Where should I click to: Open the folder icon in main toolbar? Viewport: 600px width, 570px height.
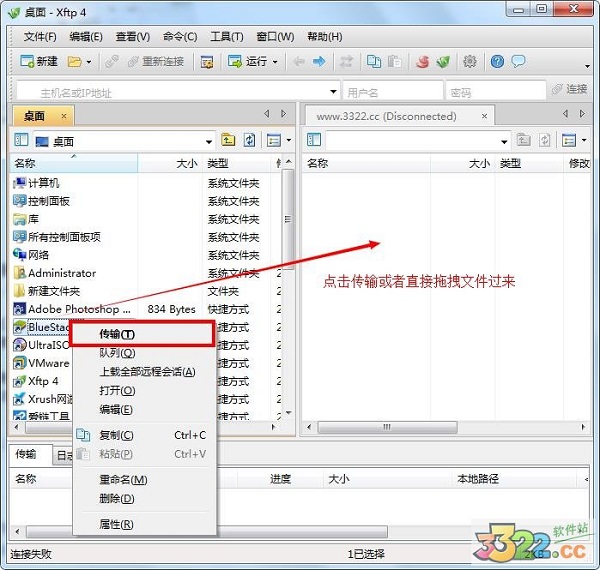(74, 61)
